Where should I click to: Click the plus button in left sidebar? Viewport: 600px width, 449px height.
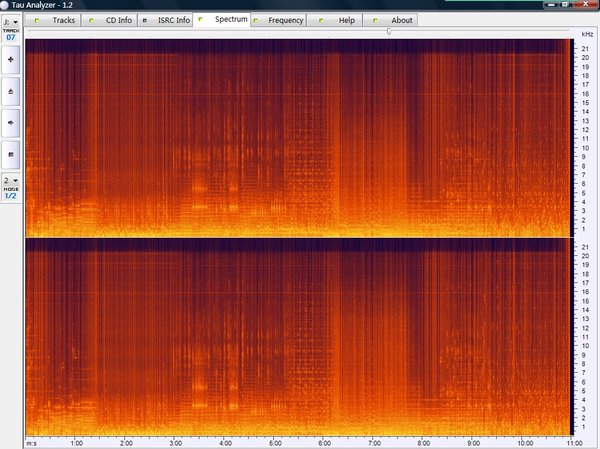tap(11, 60)
